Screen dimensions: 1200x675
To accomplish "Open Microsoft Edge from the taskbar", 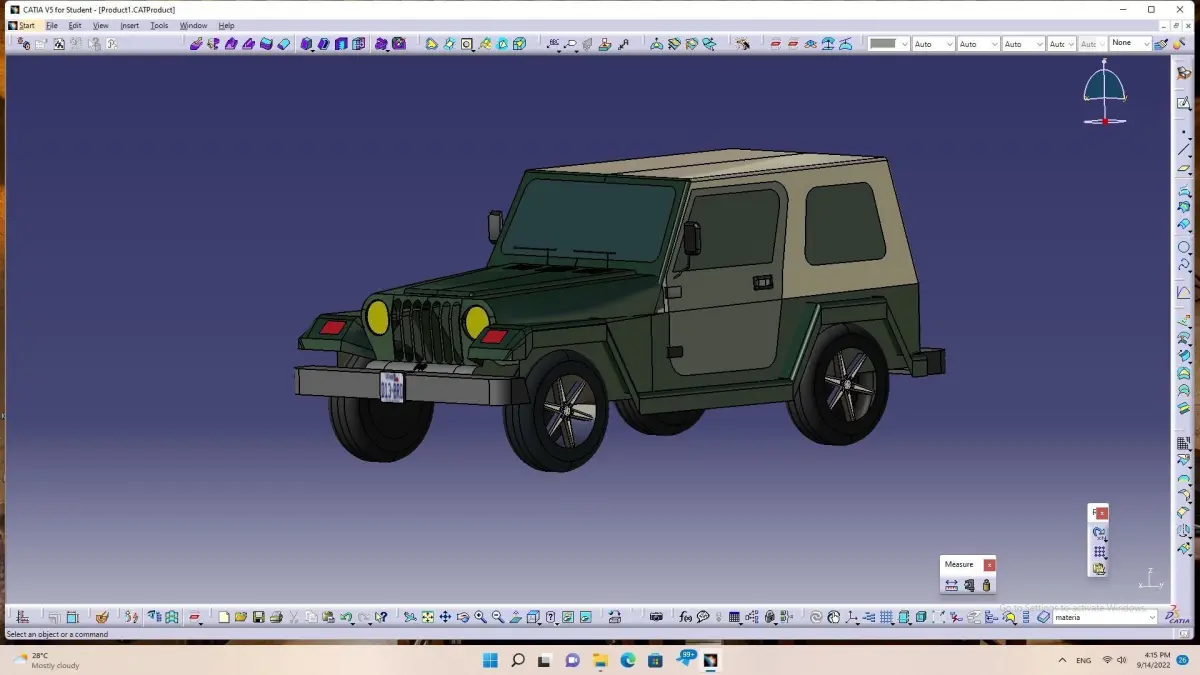I will (628, 660).
